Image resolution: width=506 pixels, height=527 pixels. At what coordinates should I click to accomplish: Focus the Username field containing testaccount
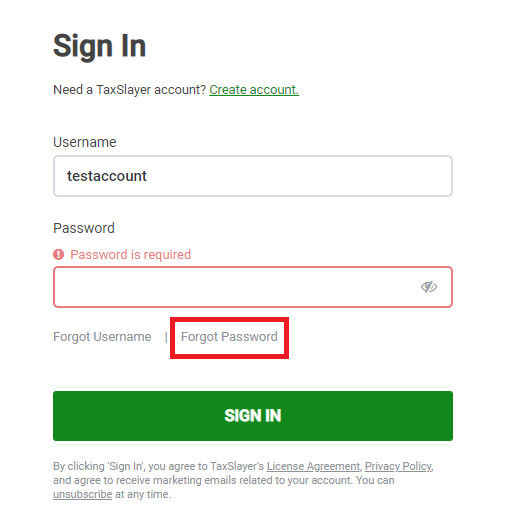click(253, 176)
